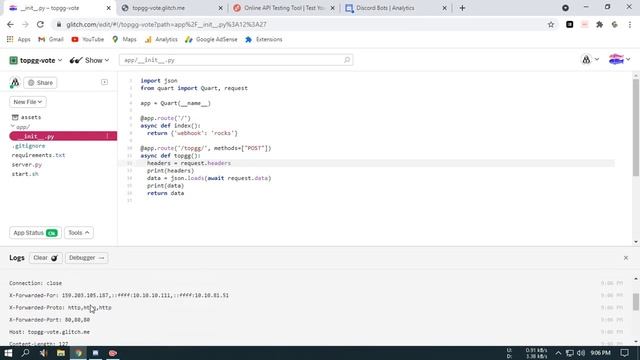The height and width of the screenshot is (360, 640).
Task: Click the editor vertical scrollbar
Action: click(636, 127)
